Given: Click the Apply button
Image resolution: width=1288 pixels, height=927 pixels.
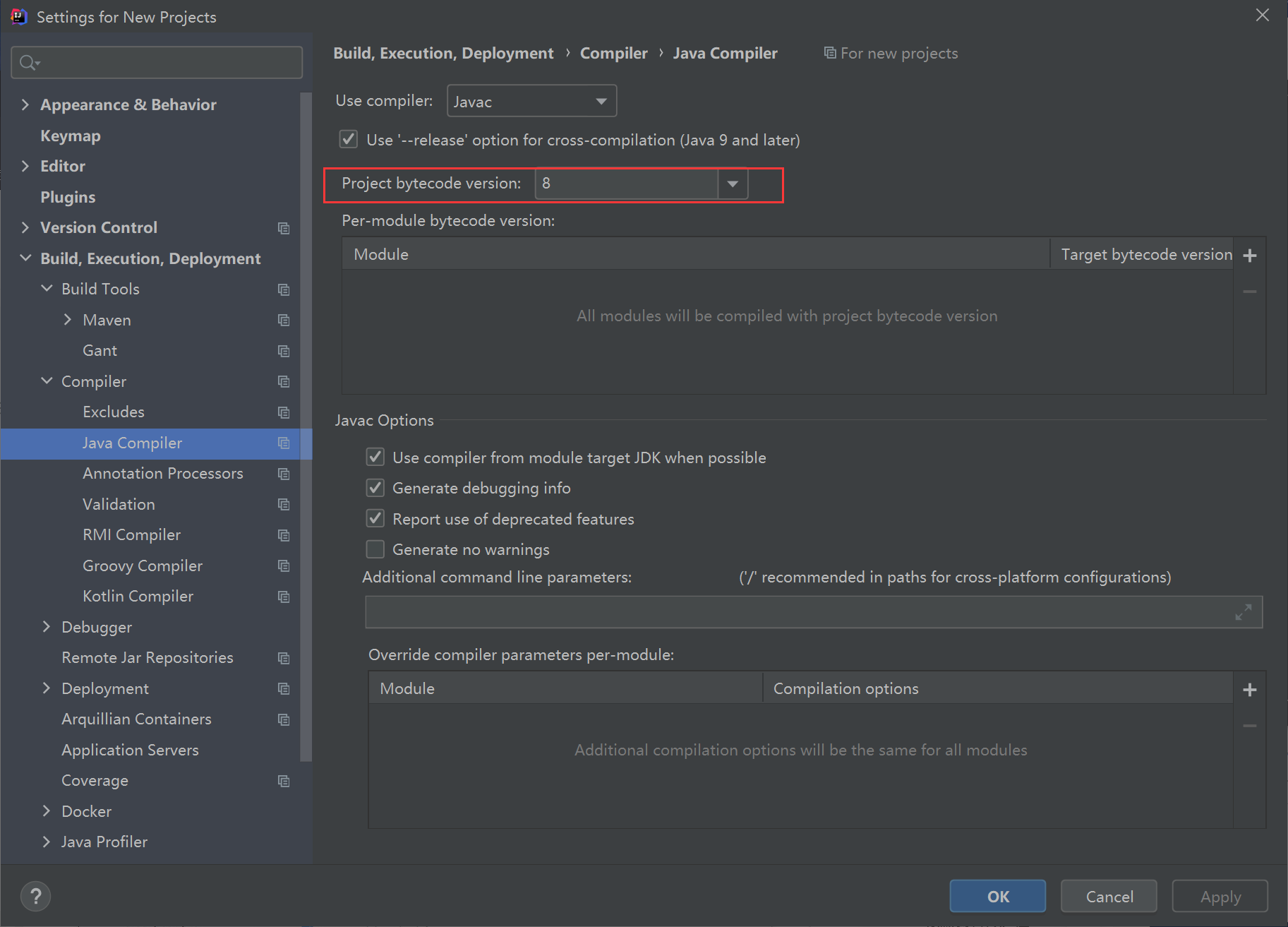Looking at the screenshot, I should pos(1220,897).
